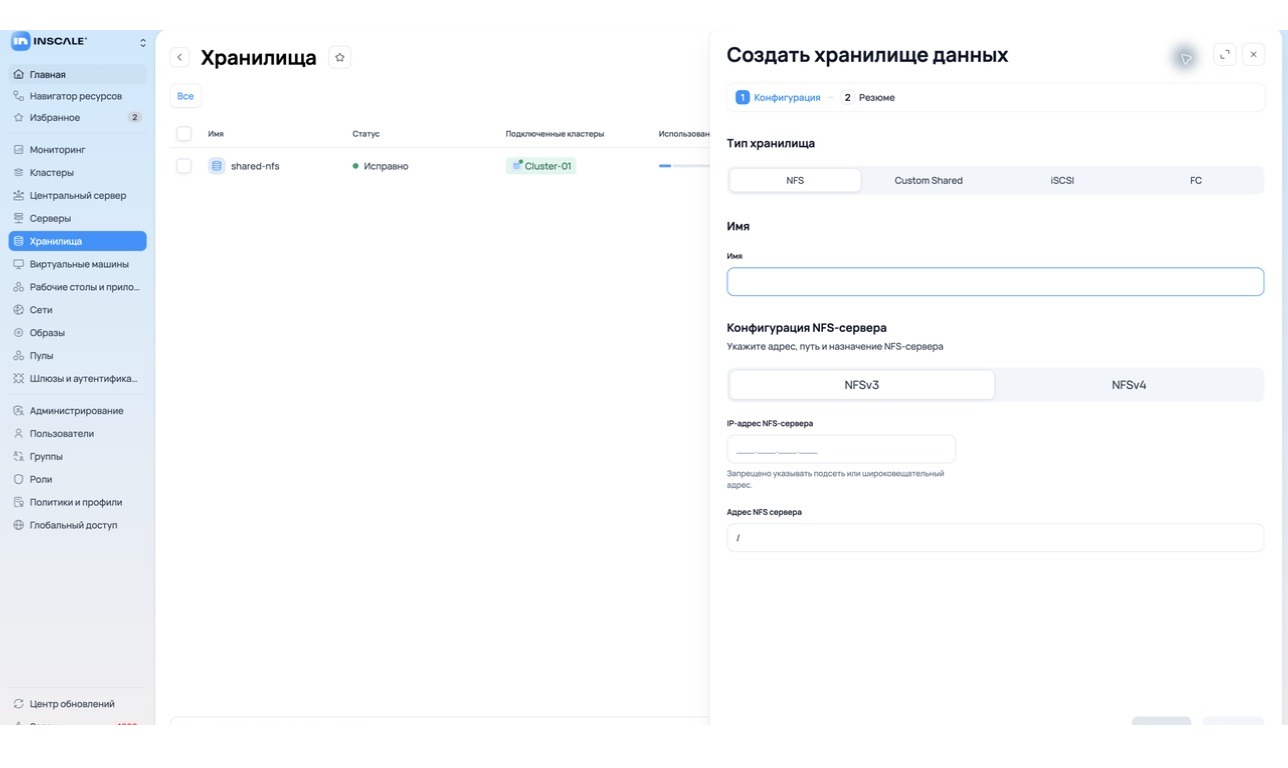Screen dimensions: 1288x768
Task: Open Центр обновлений in the sidebar
Action: 77,704
